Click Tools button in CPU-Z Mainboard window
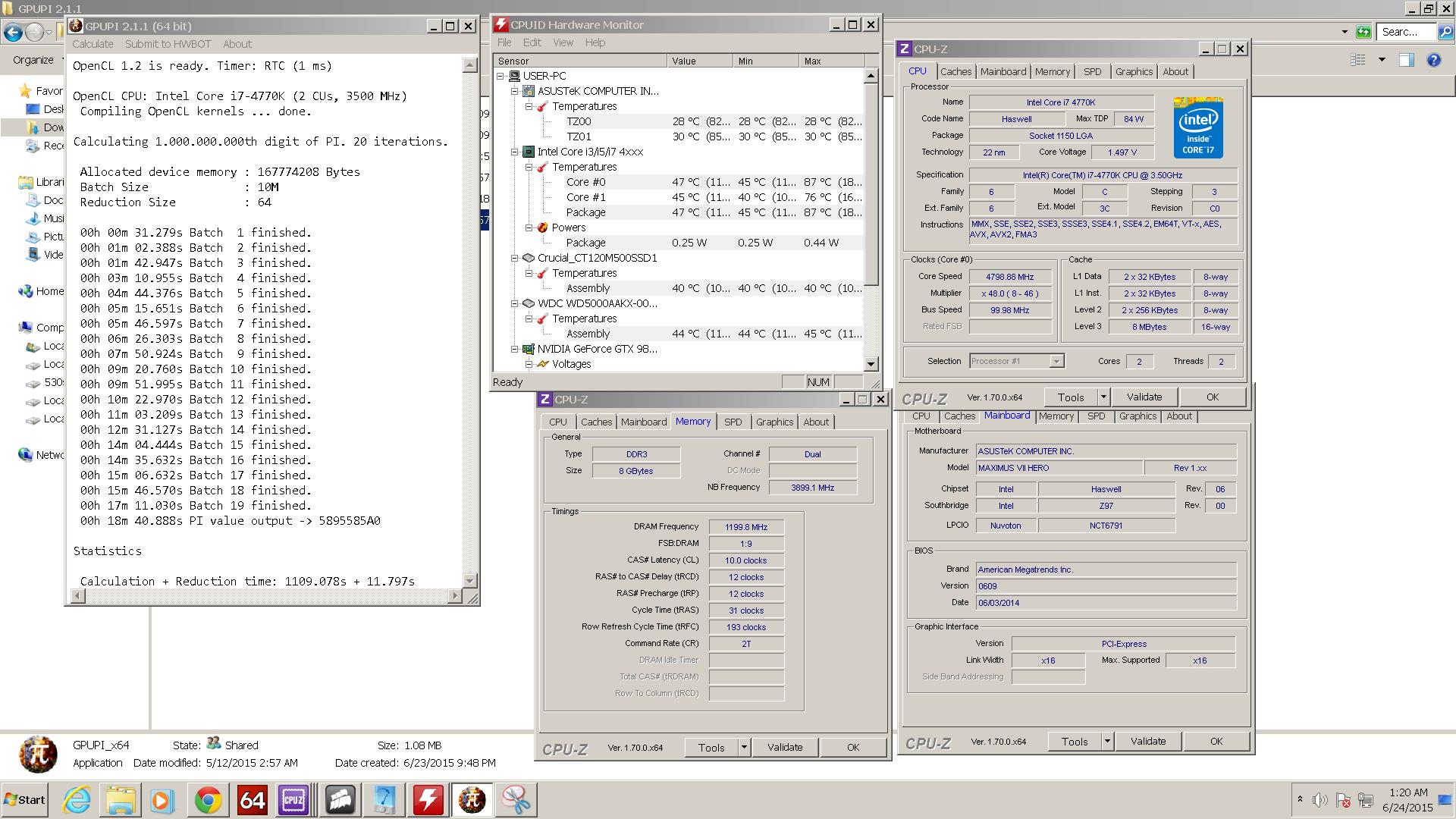This screenshot has width=1456, height=819. [1075, 742]
